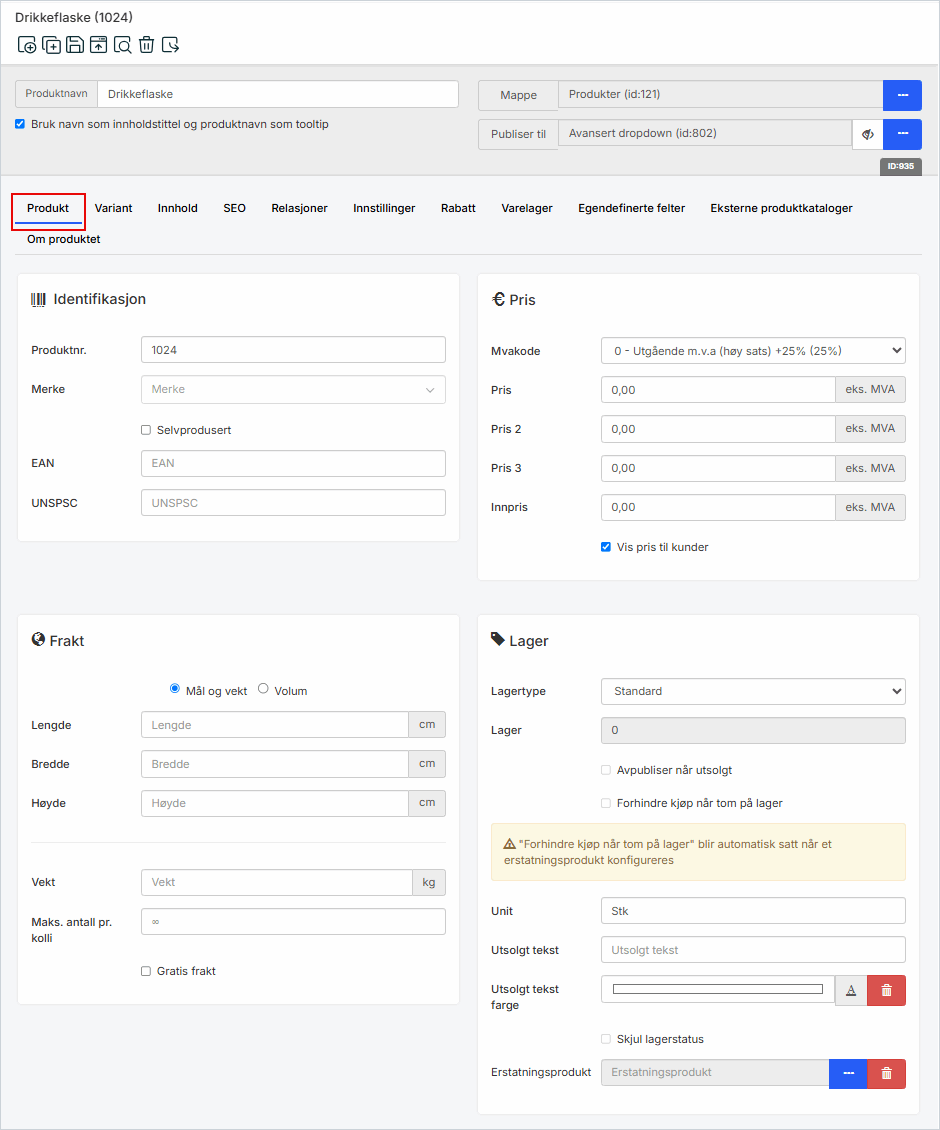940x1130 pixels.
Task: Clear the Utsolgt tekst farge with trash icon
Action: pyautogui.click(x=886, y=990)
